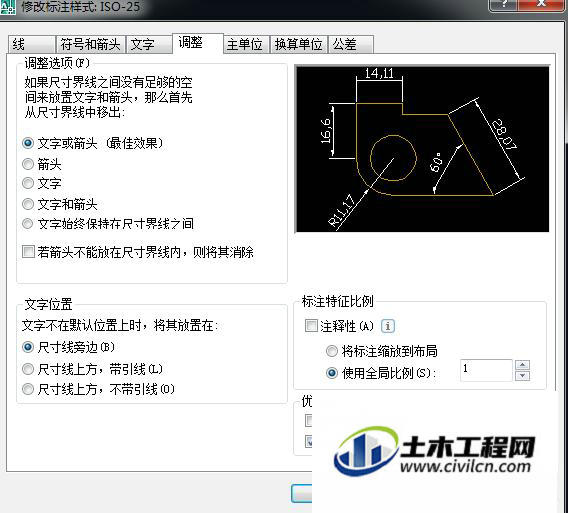Screen dimensions: 568x513
Task: Select 将标注缩放到布局 radio option
Action: 332,351
